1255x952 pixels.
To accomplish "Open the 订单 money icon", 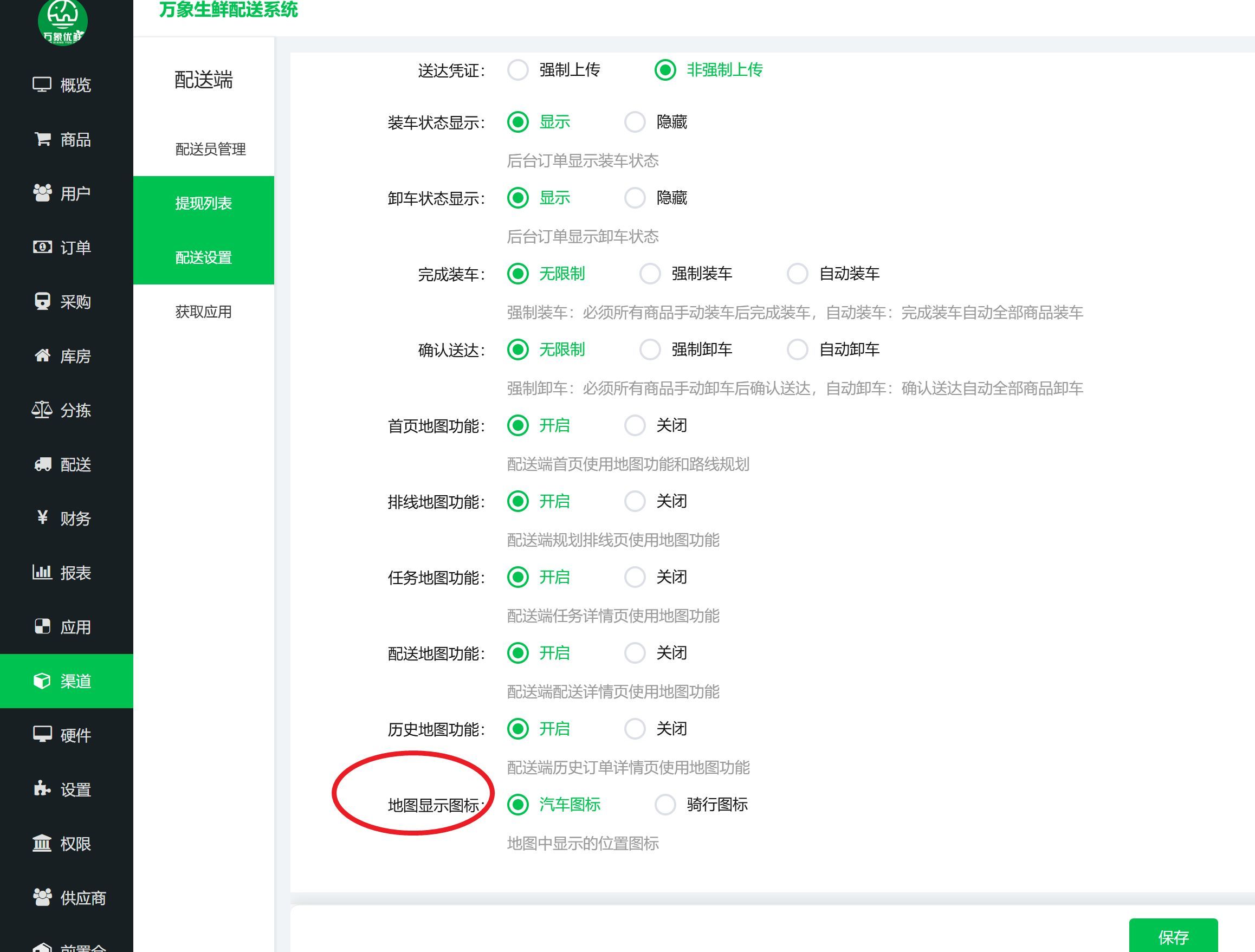I will coord(43,248).
